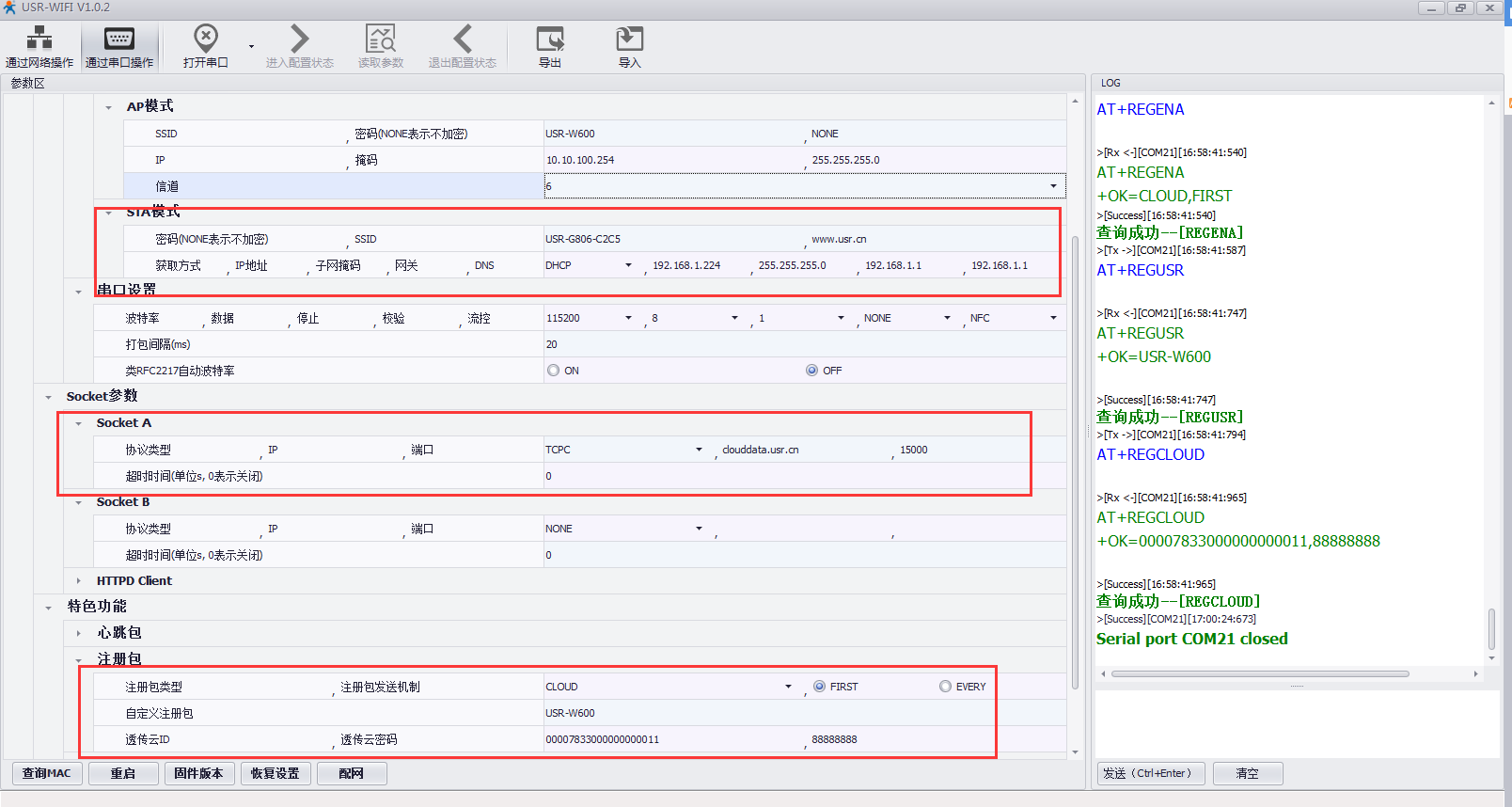Open Socket B protocol NONE dropdown
1512x807 pixels.
(699, 529)
